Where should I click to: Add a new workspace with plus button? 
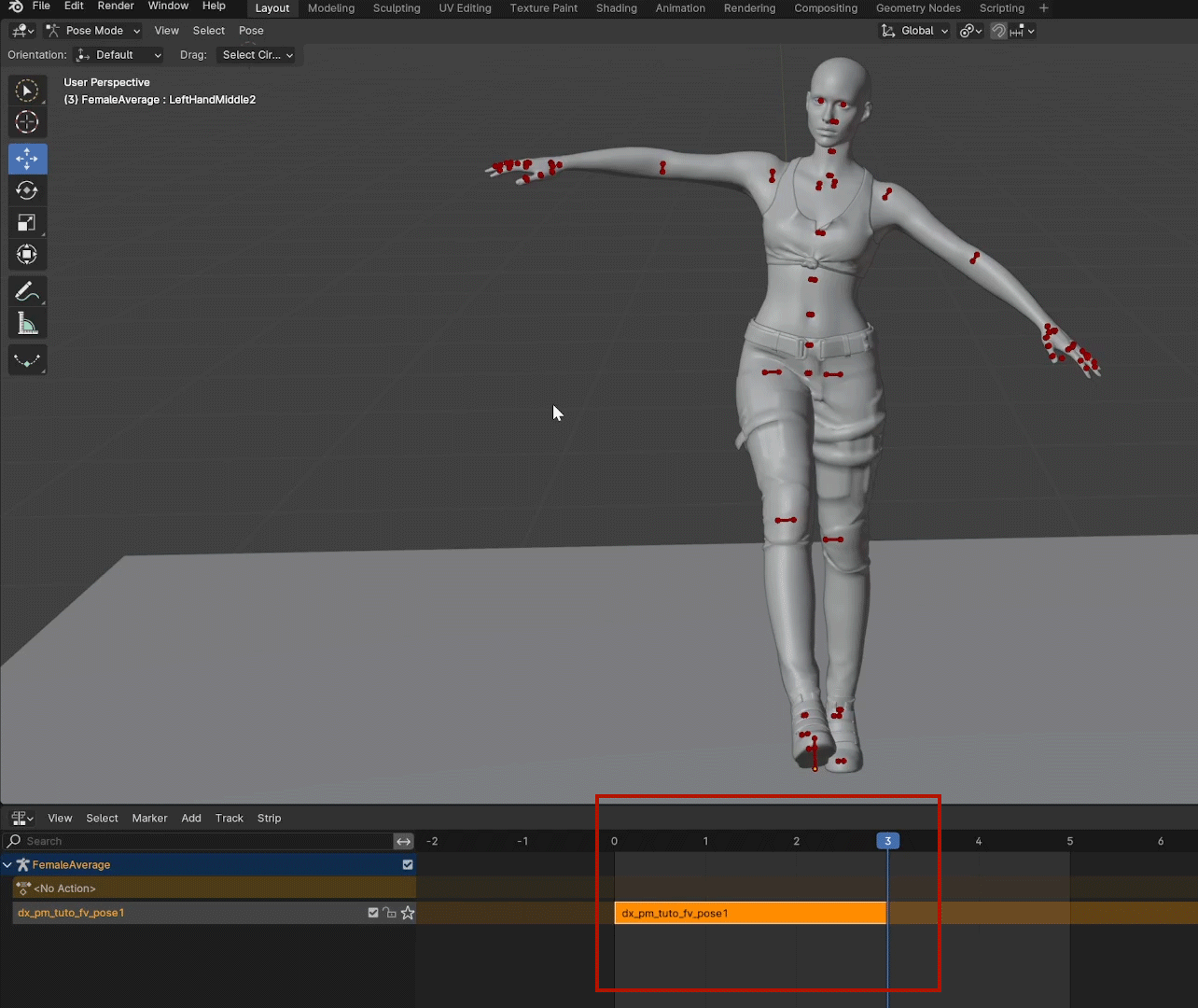coord(1044,8)
